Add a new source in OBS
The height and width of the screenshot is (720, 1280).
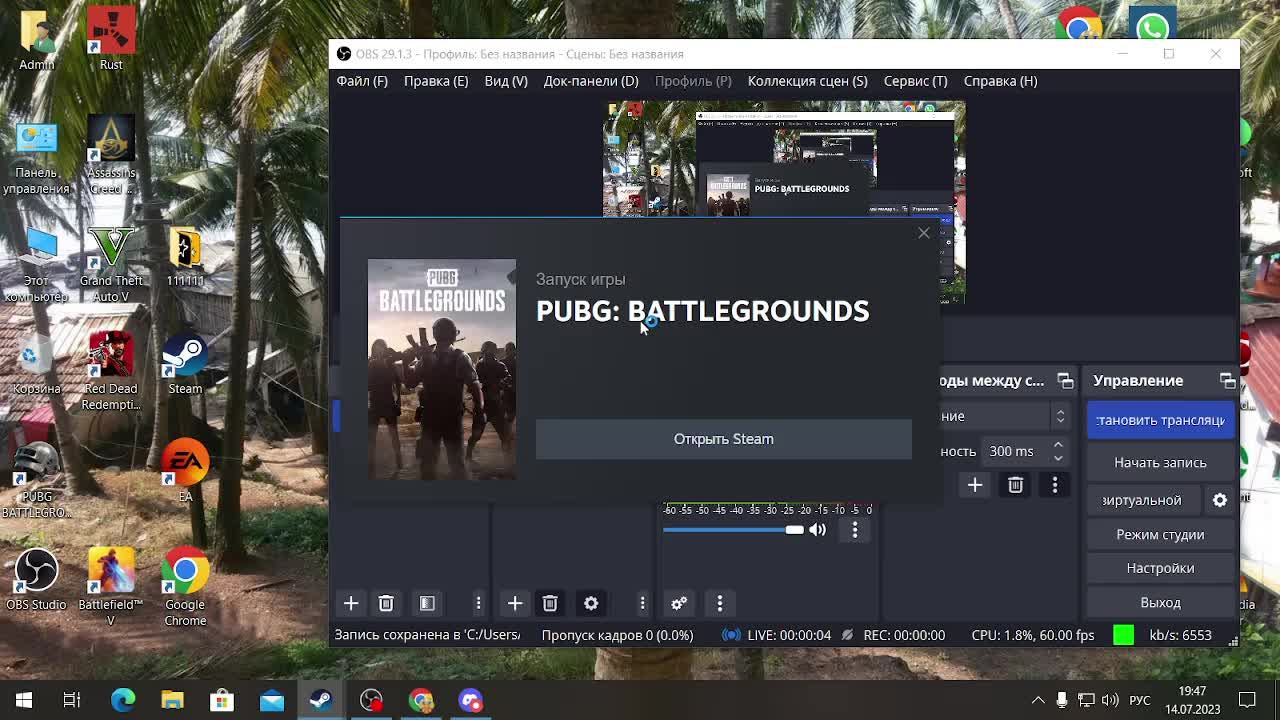[x=515, y=603]
